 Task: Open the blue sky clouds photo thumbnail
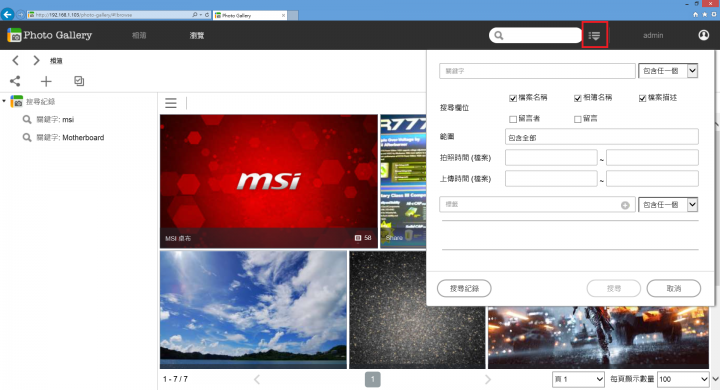click(253, 310)
